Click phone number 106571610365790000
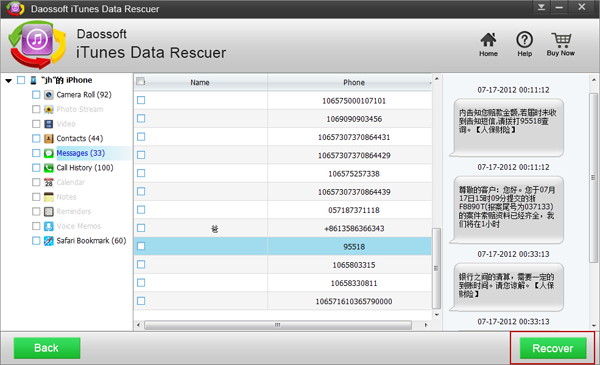Image resolution: width=600 pixels, height=365 pixels. click(354, 301)
